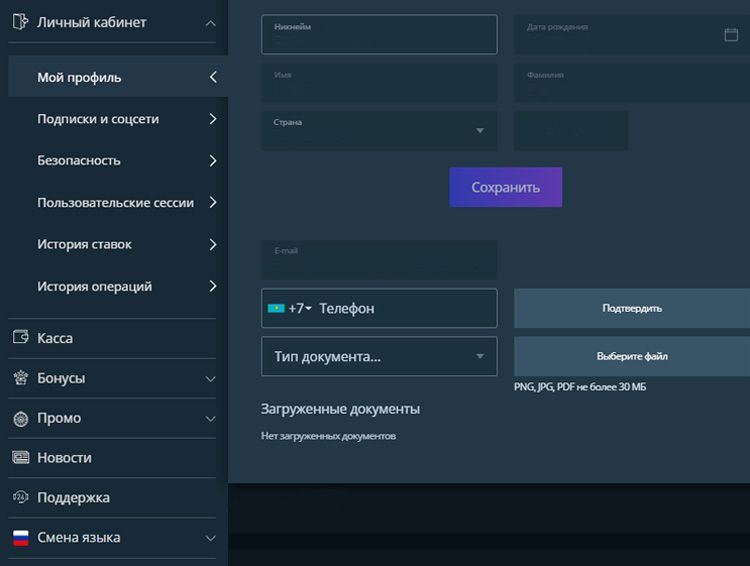Screen dimensions: 750x566
Task: Click the Новости newspaper icon
Action: 20,457
